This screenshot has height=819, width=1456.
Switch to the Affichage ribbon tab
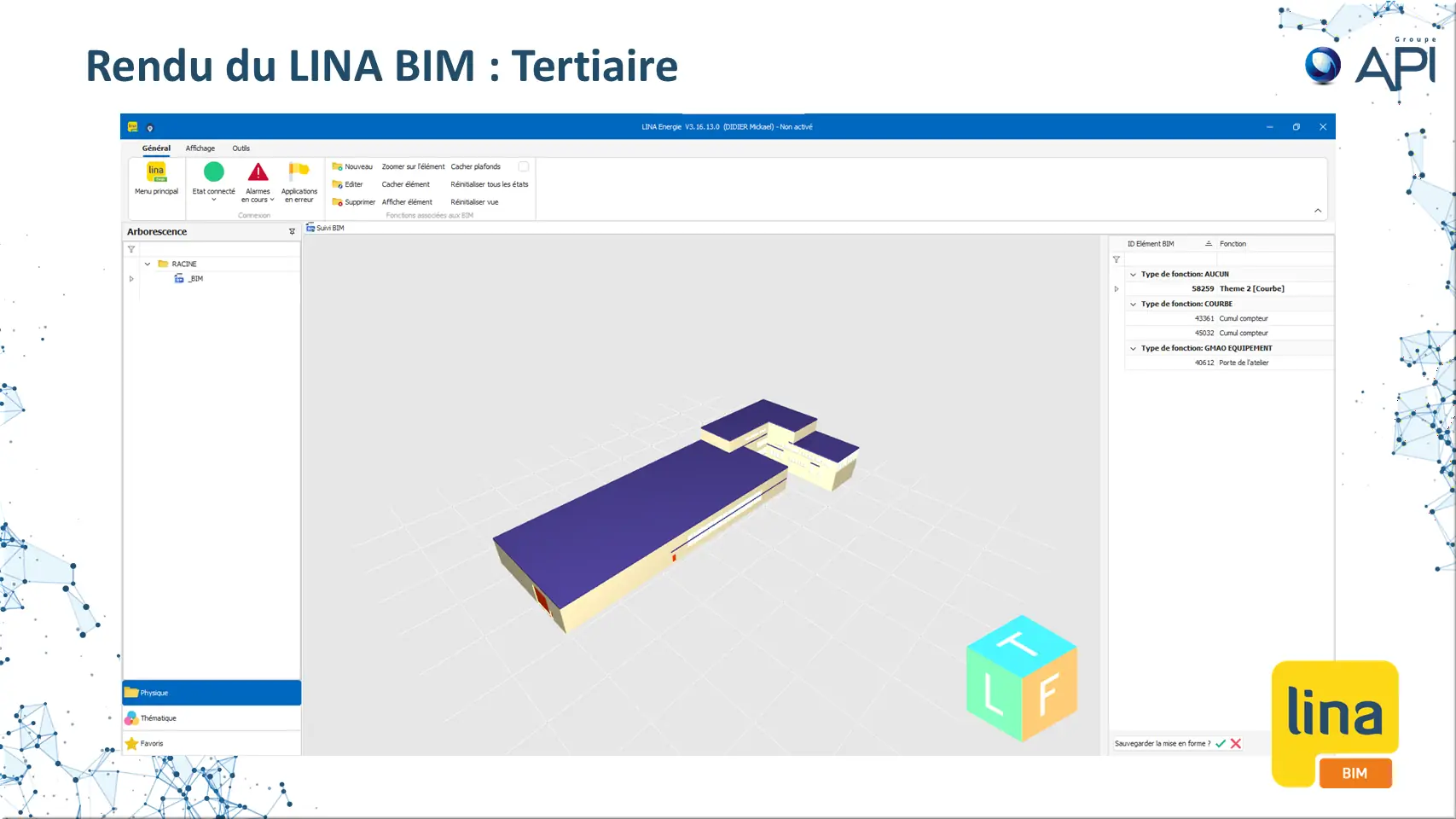tap(200, 148)
